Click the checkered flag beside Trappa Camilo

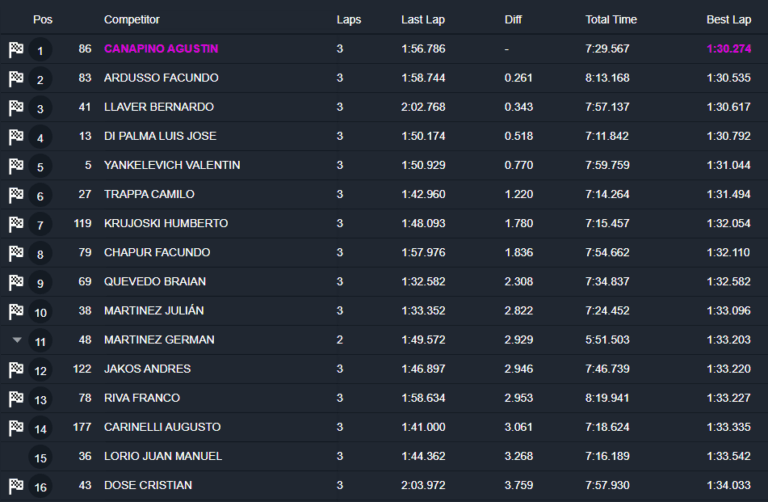(x=16, y=195)
